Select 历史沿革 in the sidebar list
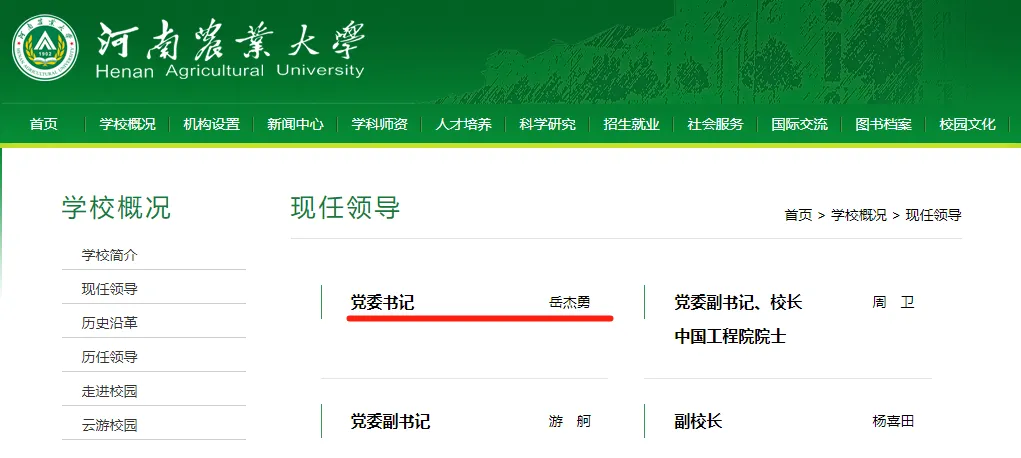 tap(109, 323)
